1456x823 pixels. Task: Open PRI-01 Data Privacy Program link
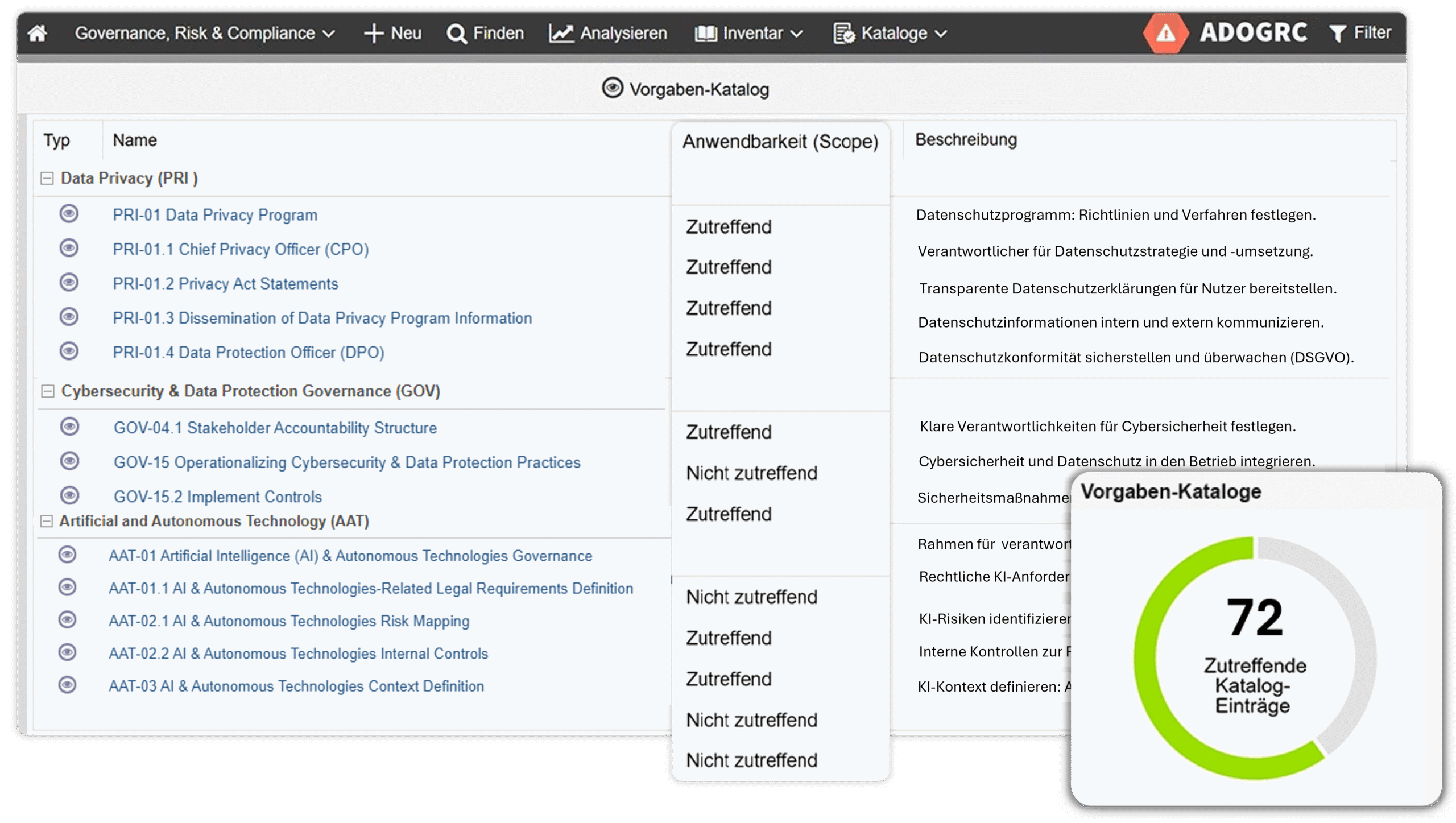215,215
